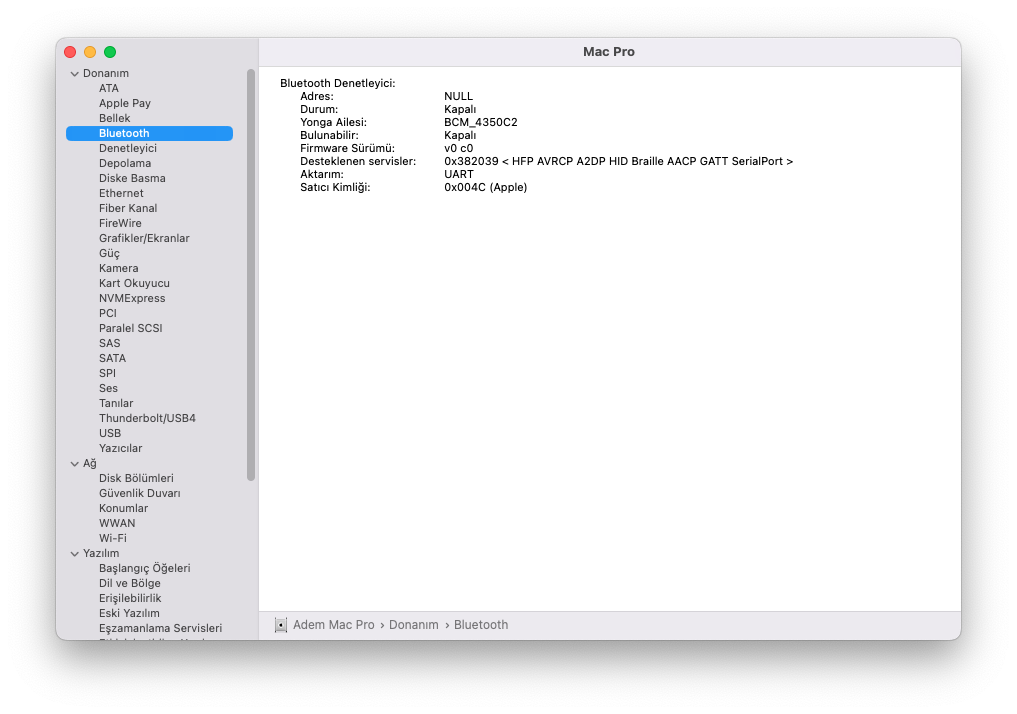Select Tanılar in the sidebar
Screen dimensions: 1017x714
coord(116,403)
